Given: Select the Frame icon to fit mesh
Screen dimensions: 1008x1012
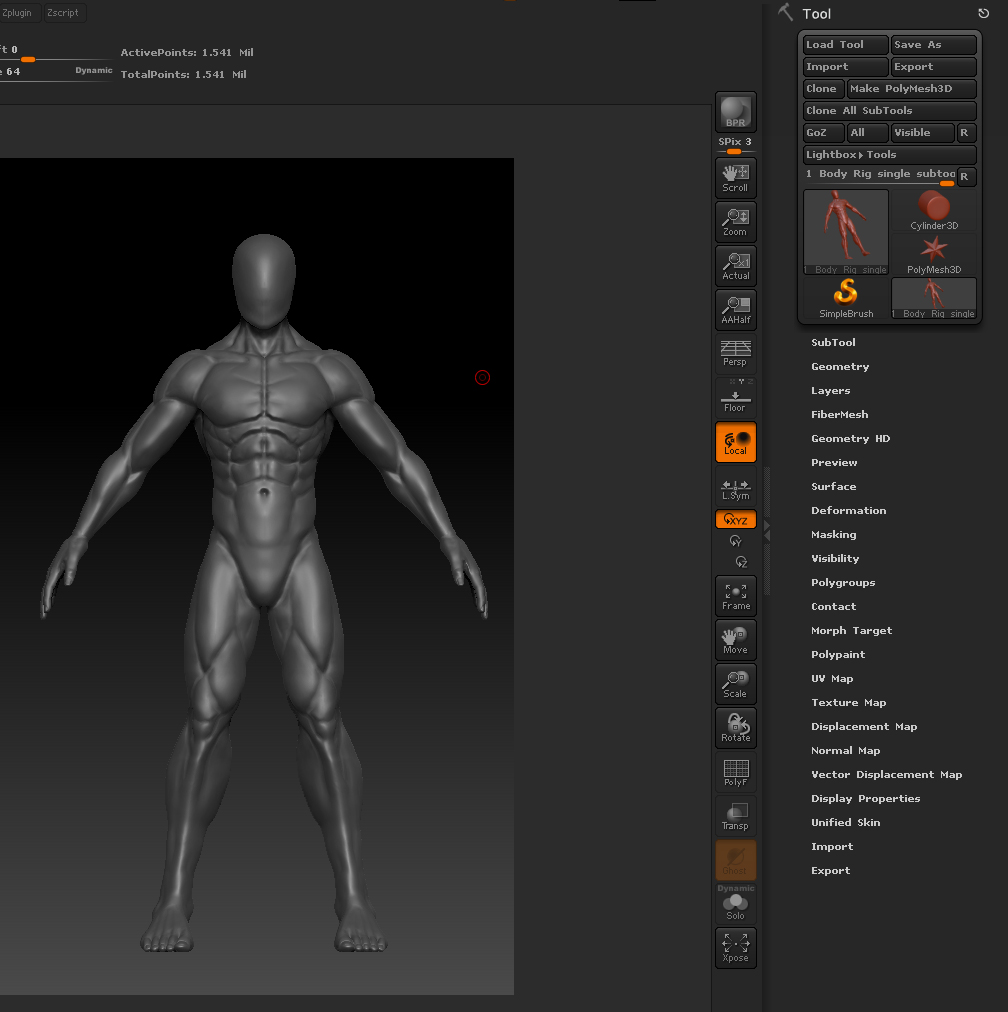Looking at the screenshot, I should [735, 595].
